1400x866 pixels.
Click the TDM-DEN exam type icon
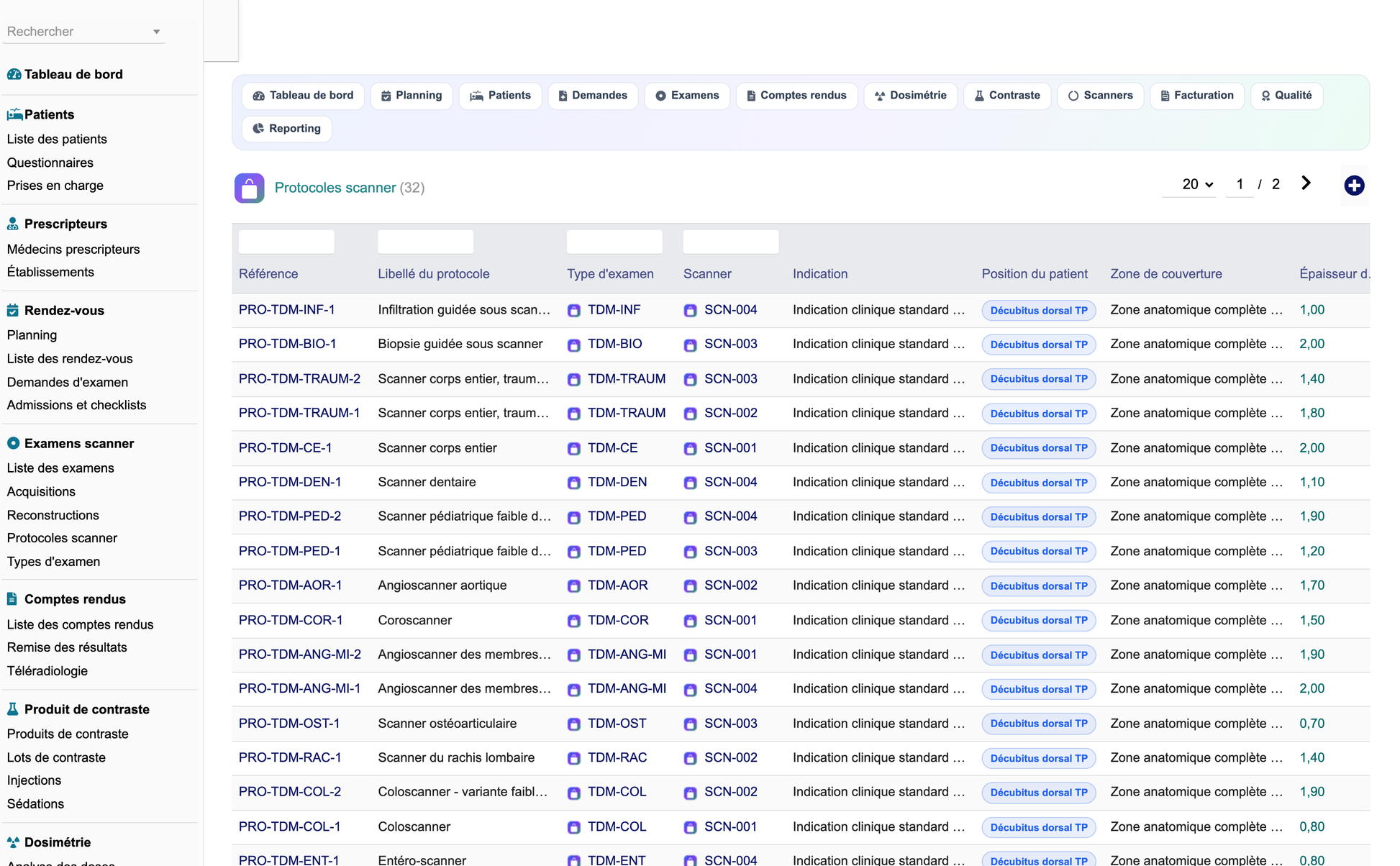pyautogui.click(x=574, y=483)
